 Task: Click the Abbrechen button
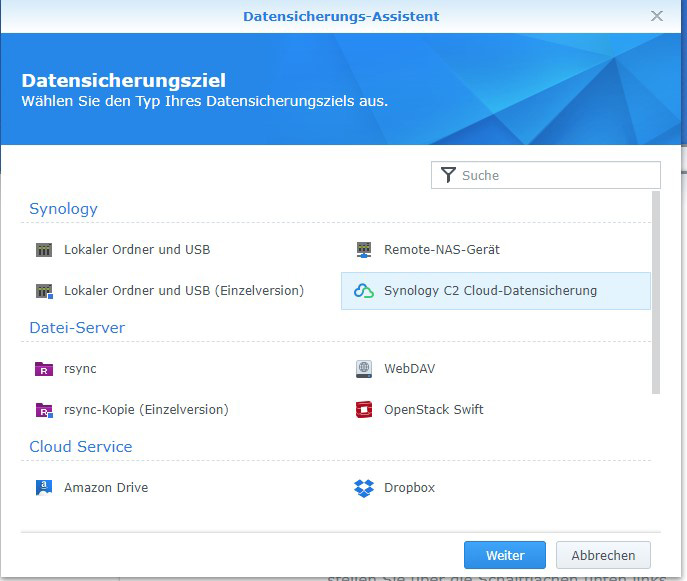tap(603, 555)
